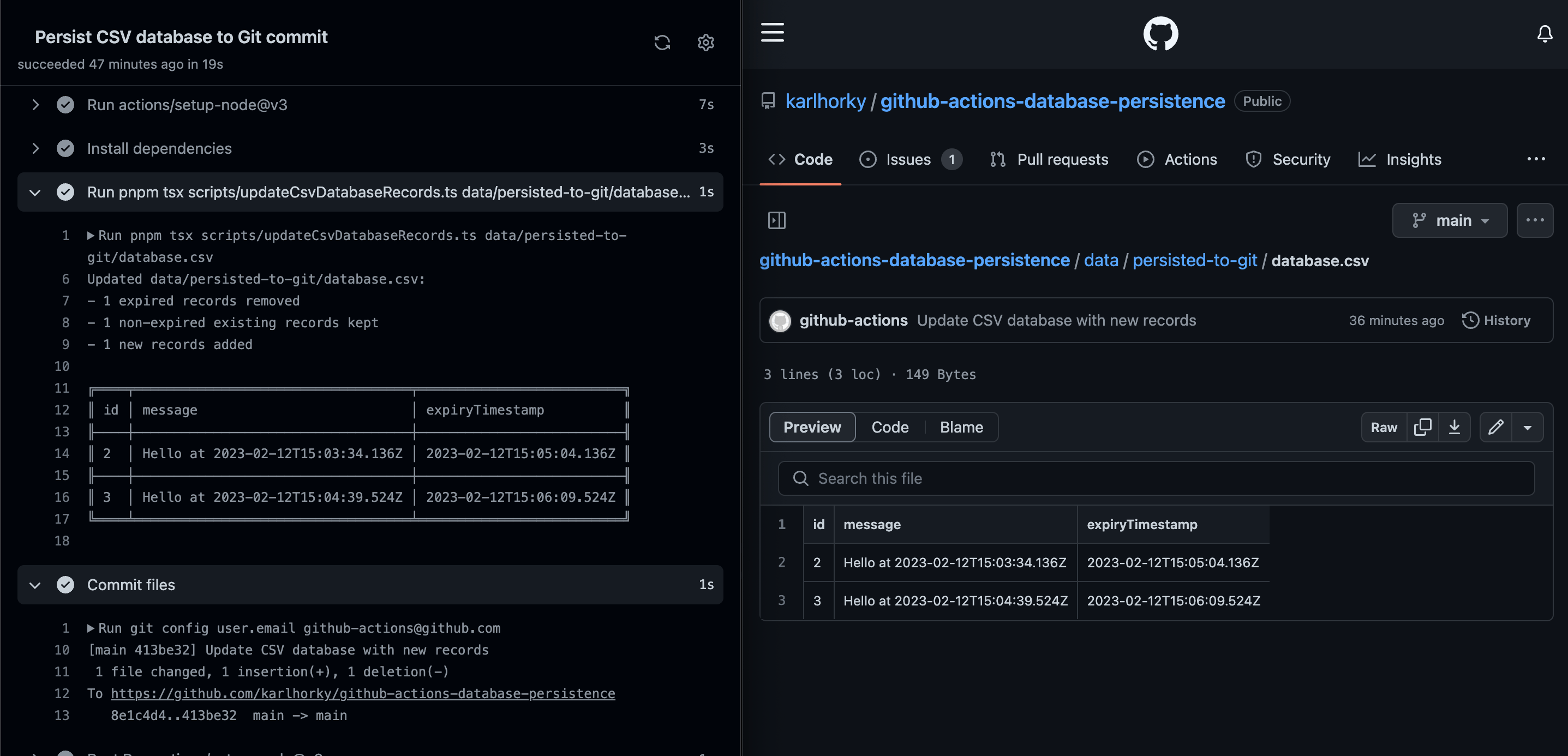Click the Raw button
Viewport: 1568px width, 756px height.
(x=1384, y=427)
